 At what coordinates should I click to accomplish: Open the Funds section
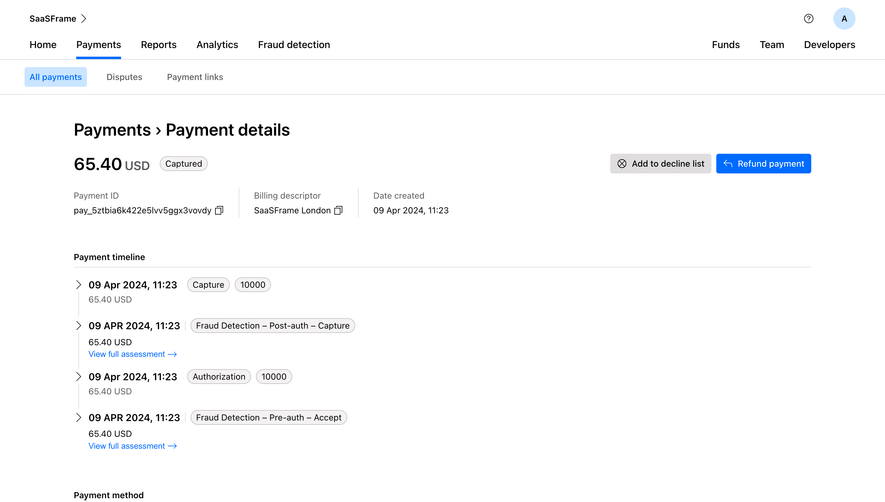[x=725, y=45]
